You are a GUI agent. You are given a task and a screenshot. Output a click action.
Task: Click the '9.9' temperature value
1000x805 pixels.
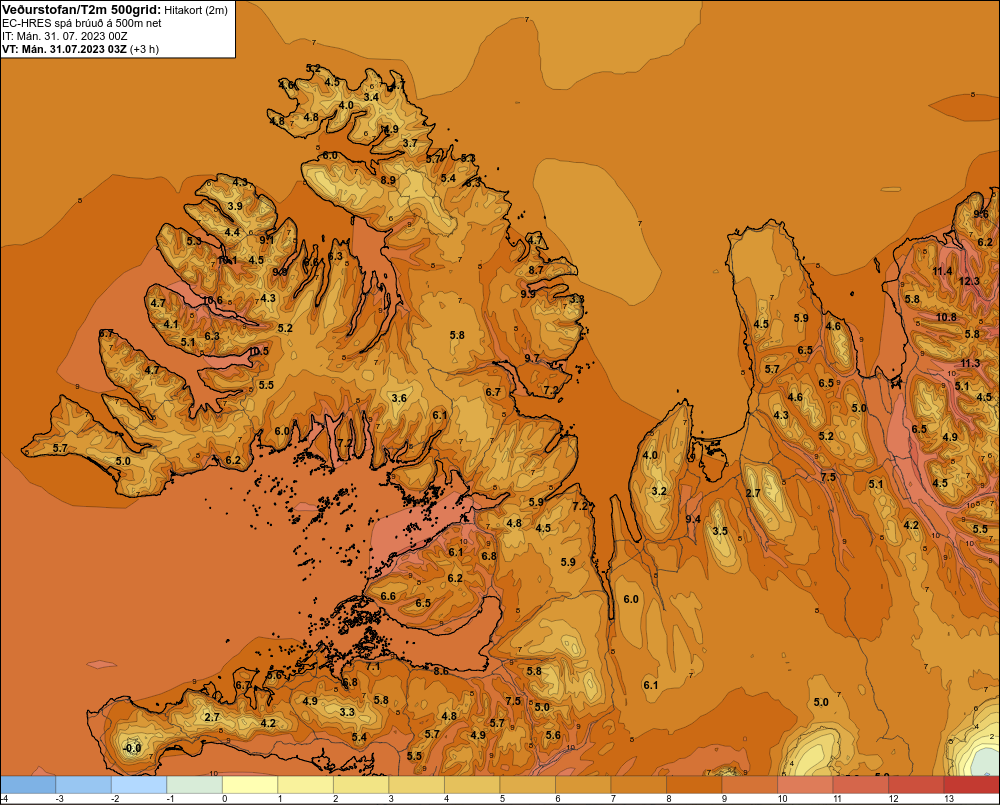(527, 294)
